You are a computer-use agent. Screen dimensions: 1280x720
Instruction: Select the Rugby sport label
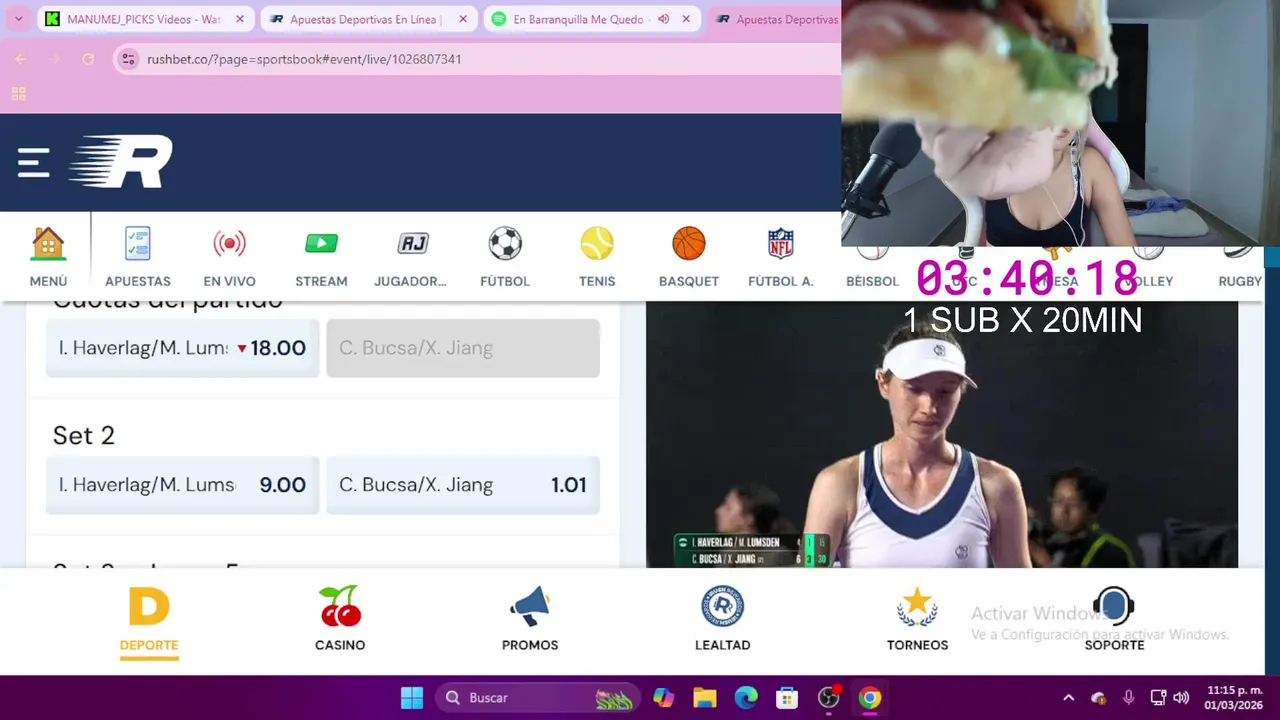[1240, 281]
